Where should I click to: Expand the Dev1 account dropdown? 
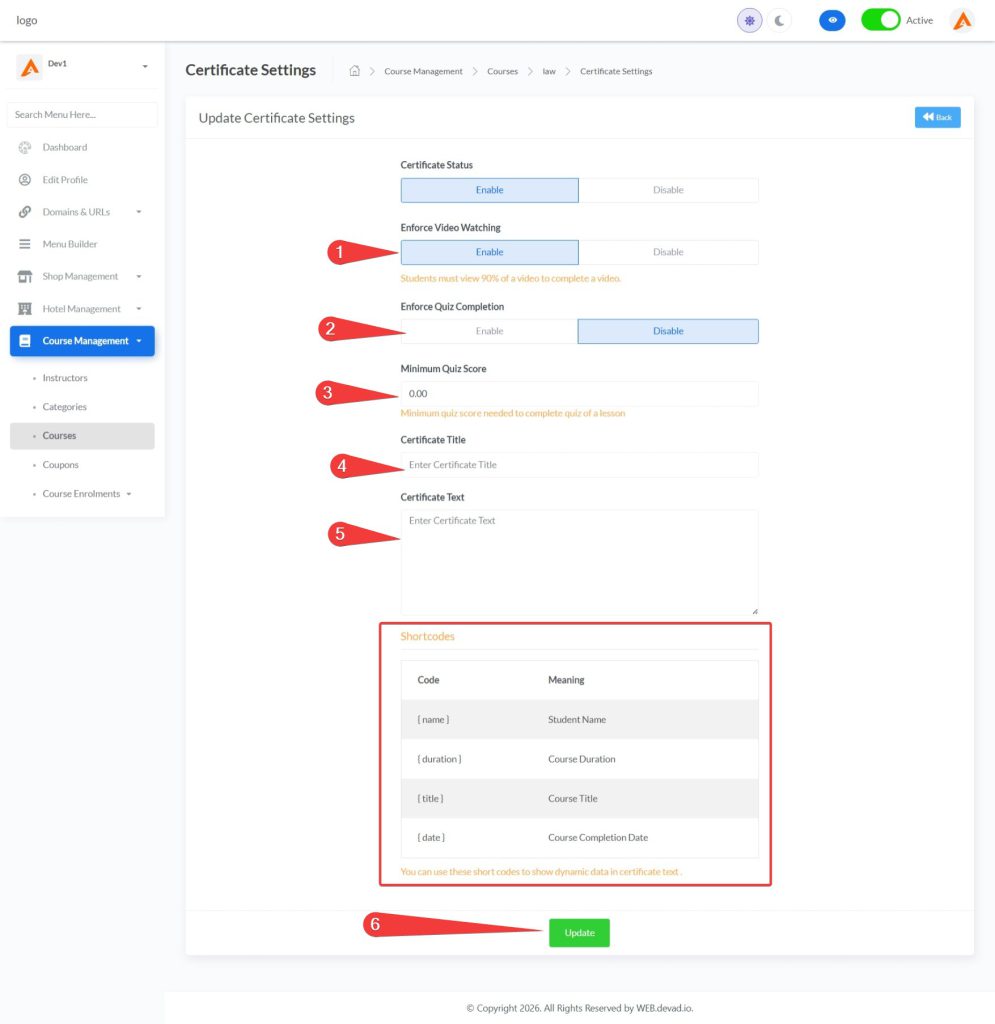(144, 67)
